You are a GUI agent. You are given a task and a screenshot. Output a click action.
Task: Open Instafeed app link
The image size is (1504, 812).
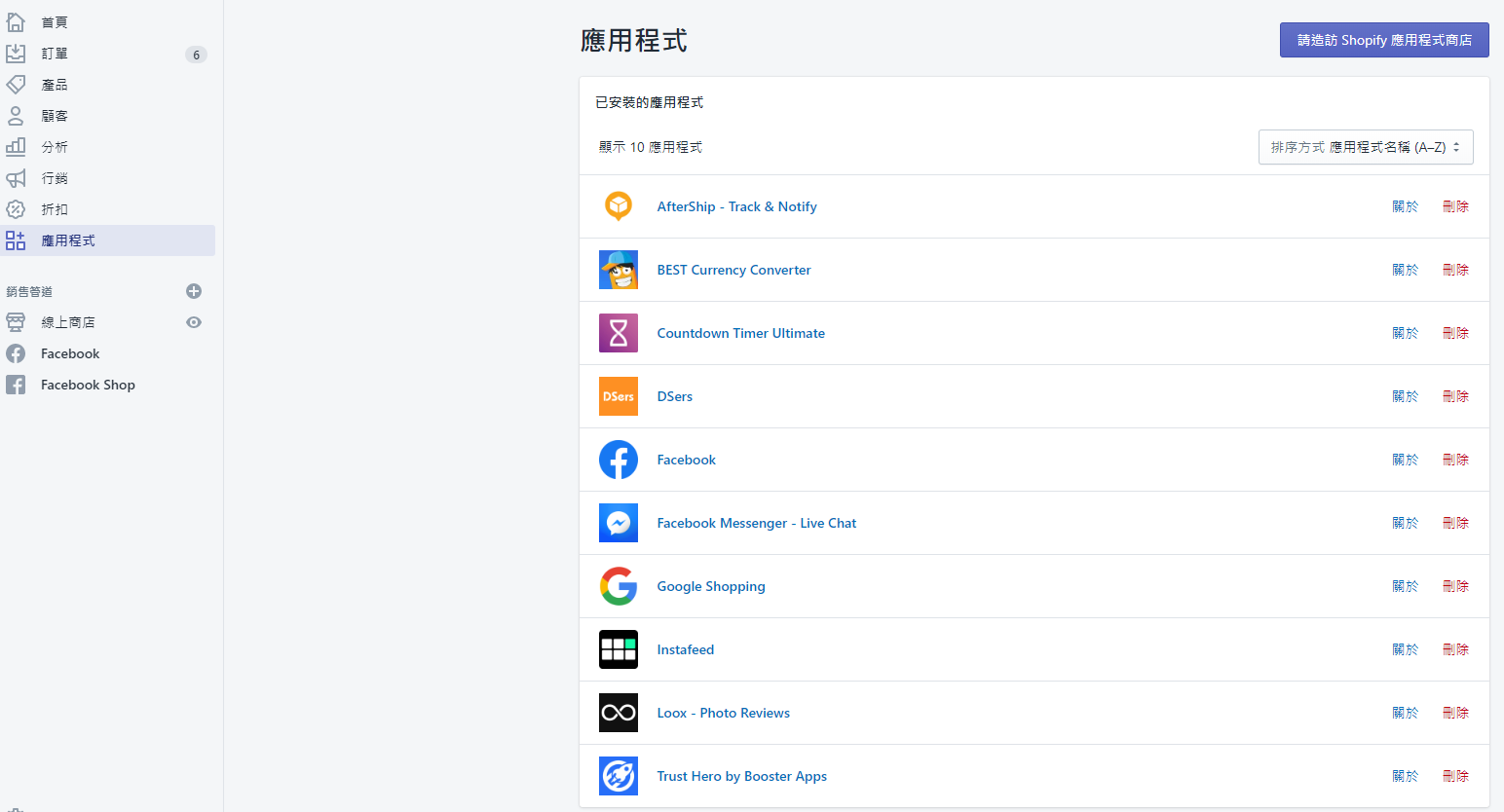point(686,649)
